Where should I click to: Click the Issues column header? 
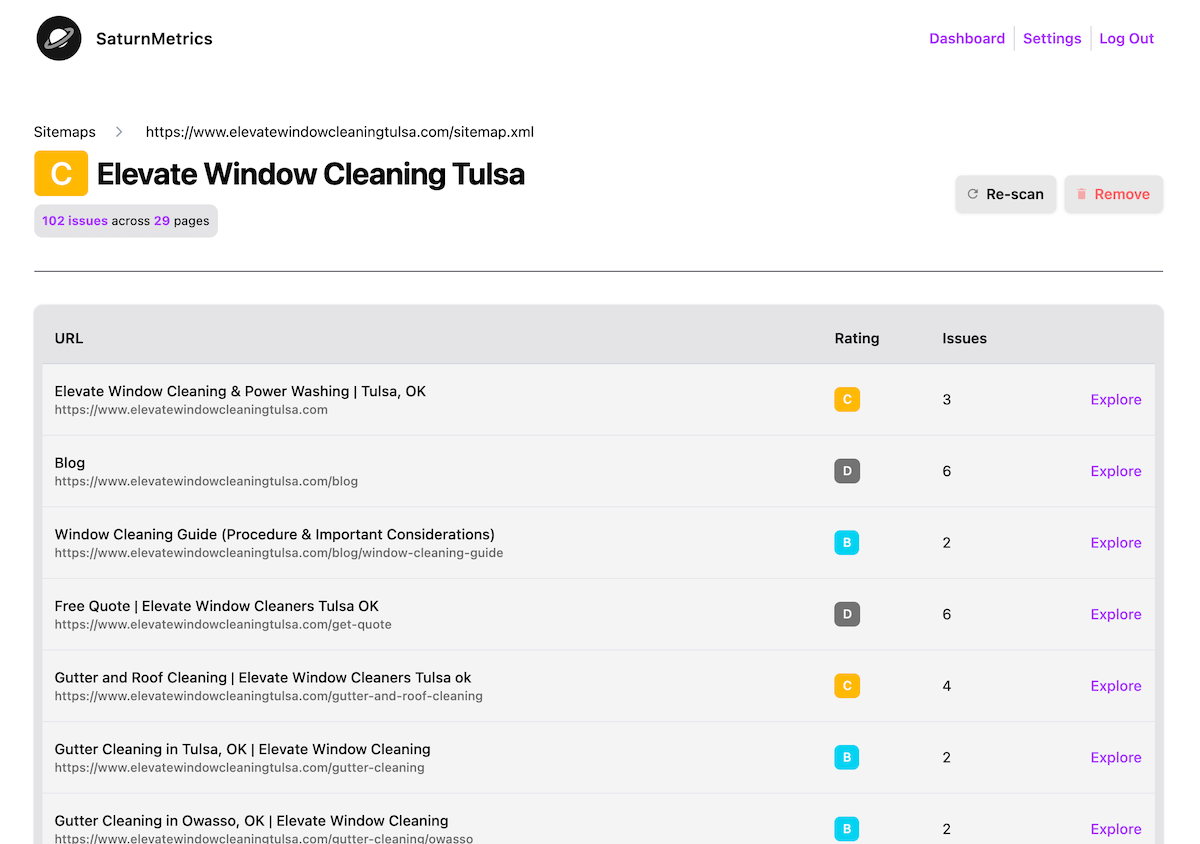964,338
